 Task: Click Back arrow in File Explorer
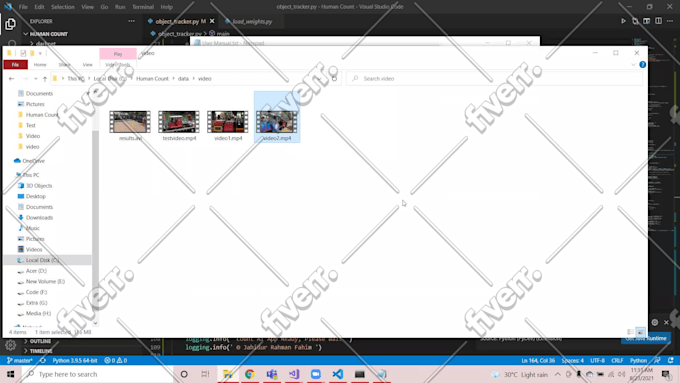[12, 79]
